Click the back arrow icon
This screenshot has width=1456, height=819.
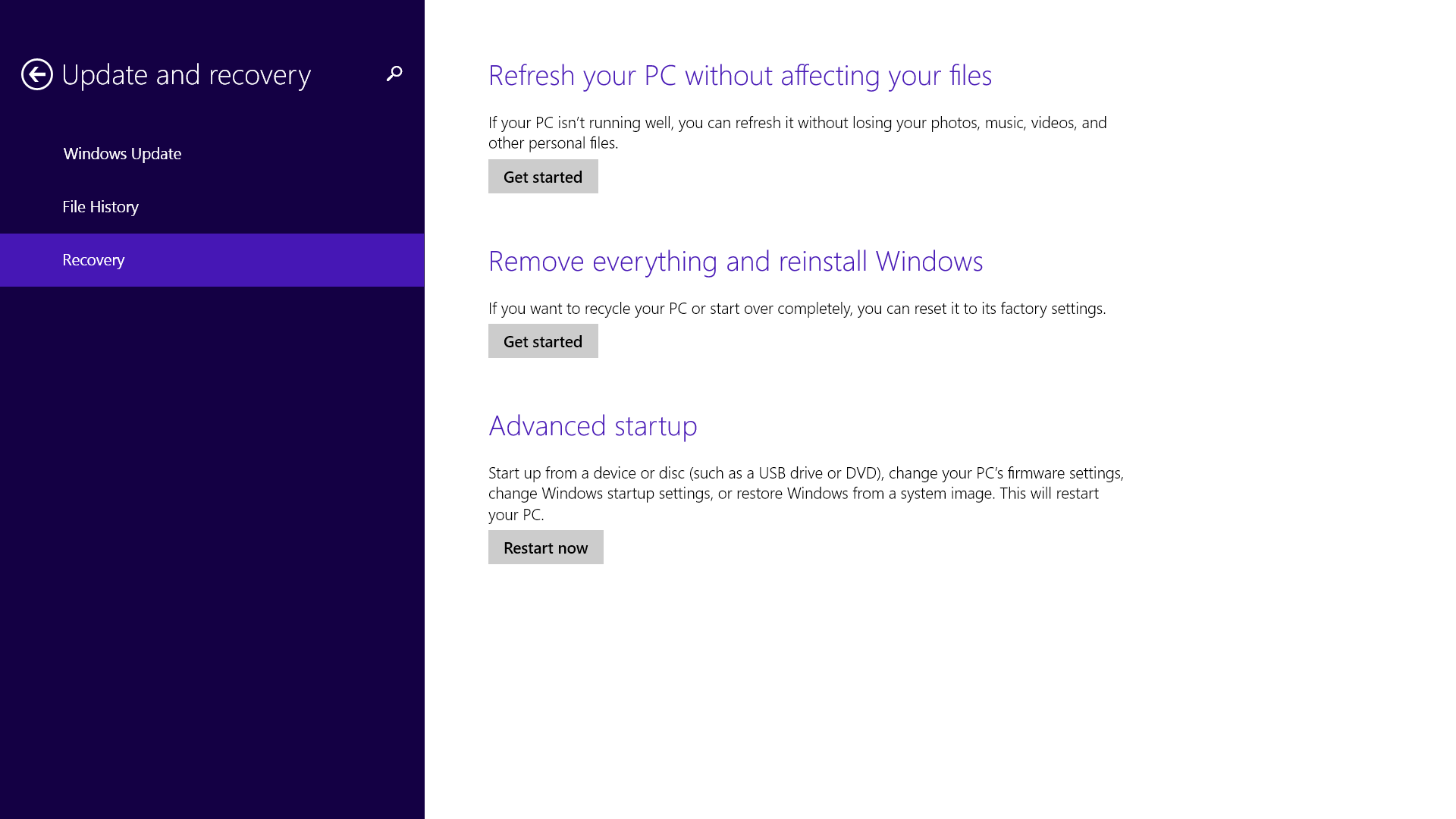36,74
